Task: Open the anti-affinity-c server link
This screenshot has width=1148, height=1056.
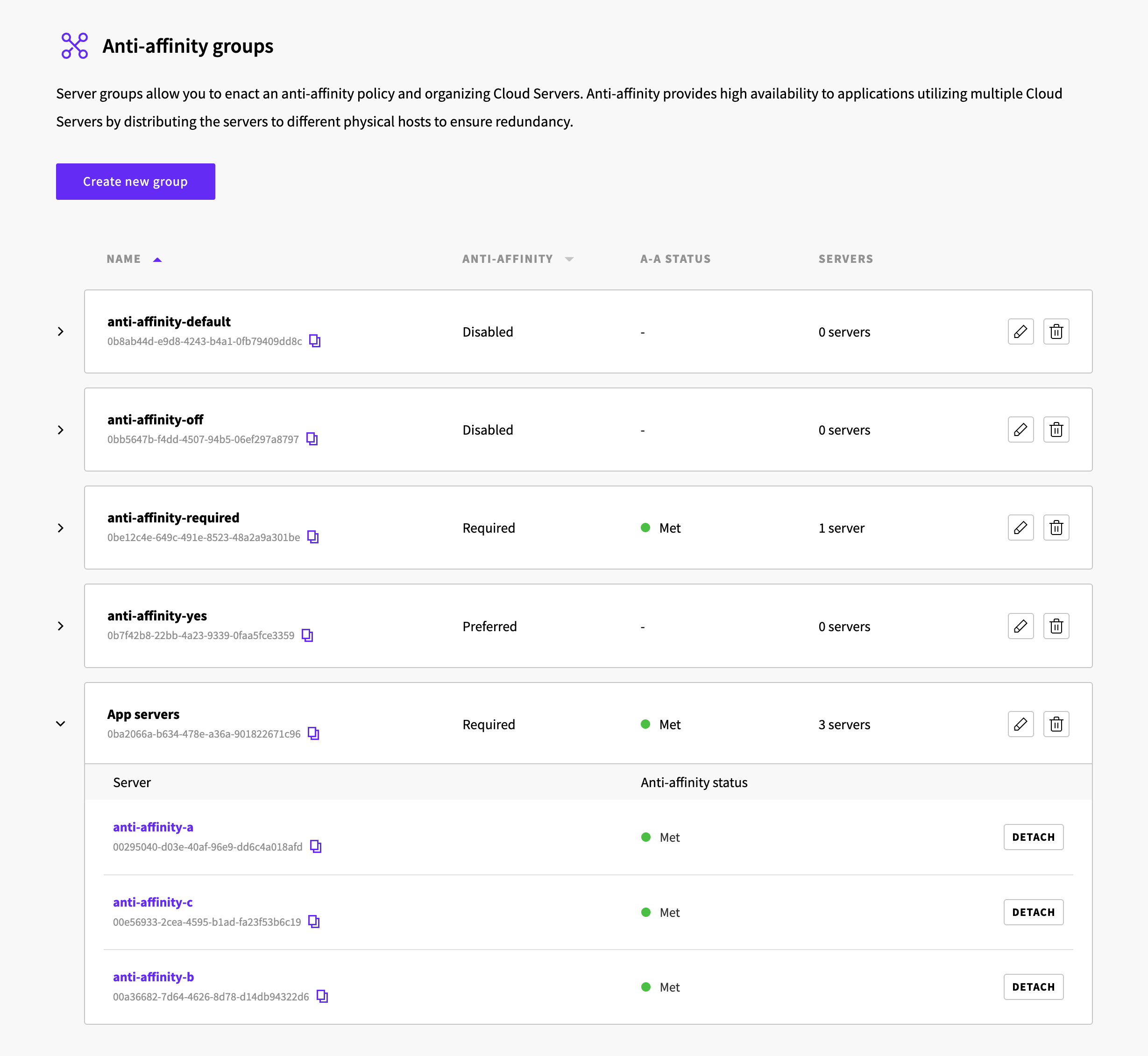Action: (x=153, y=902)
